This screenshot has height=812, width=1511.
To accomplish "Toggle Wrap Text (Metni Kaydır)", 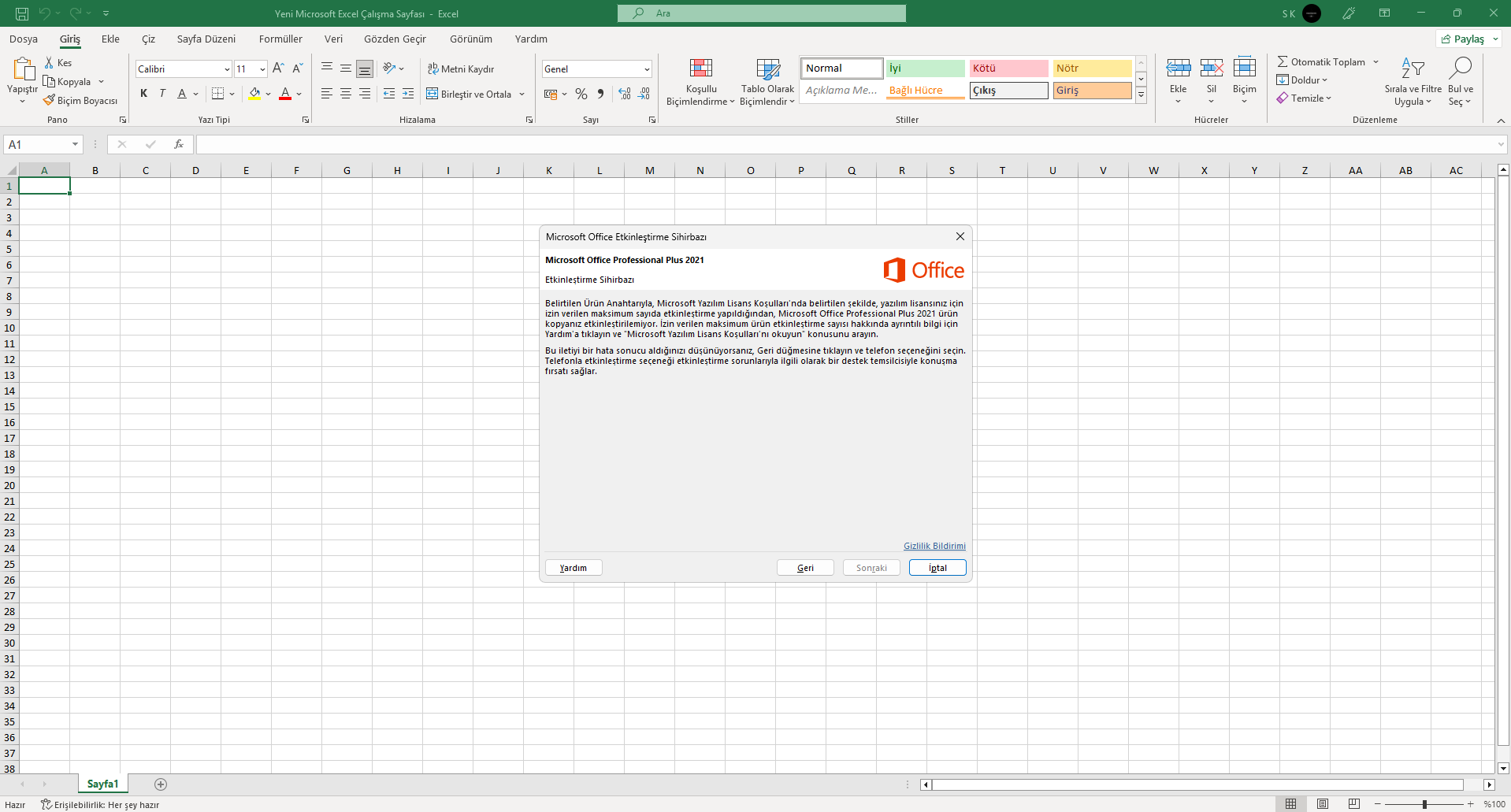I will point(461,69).
